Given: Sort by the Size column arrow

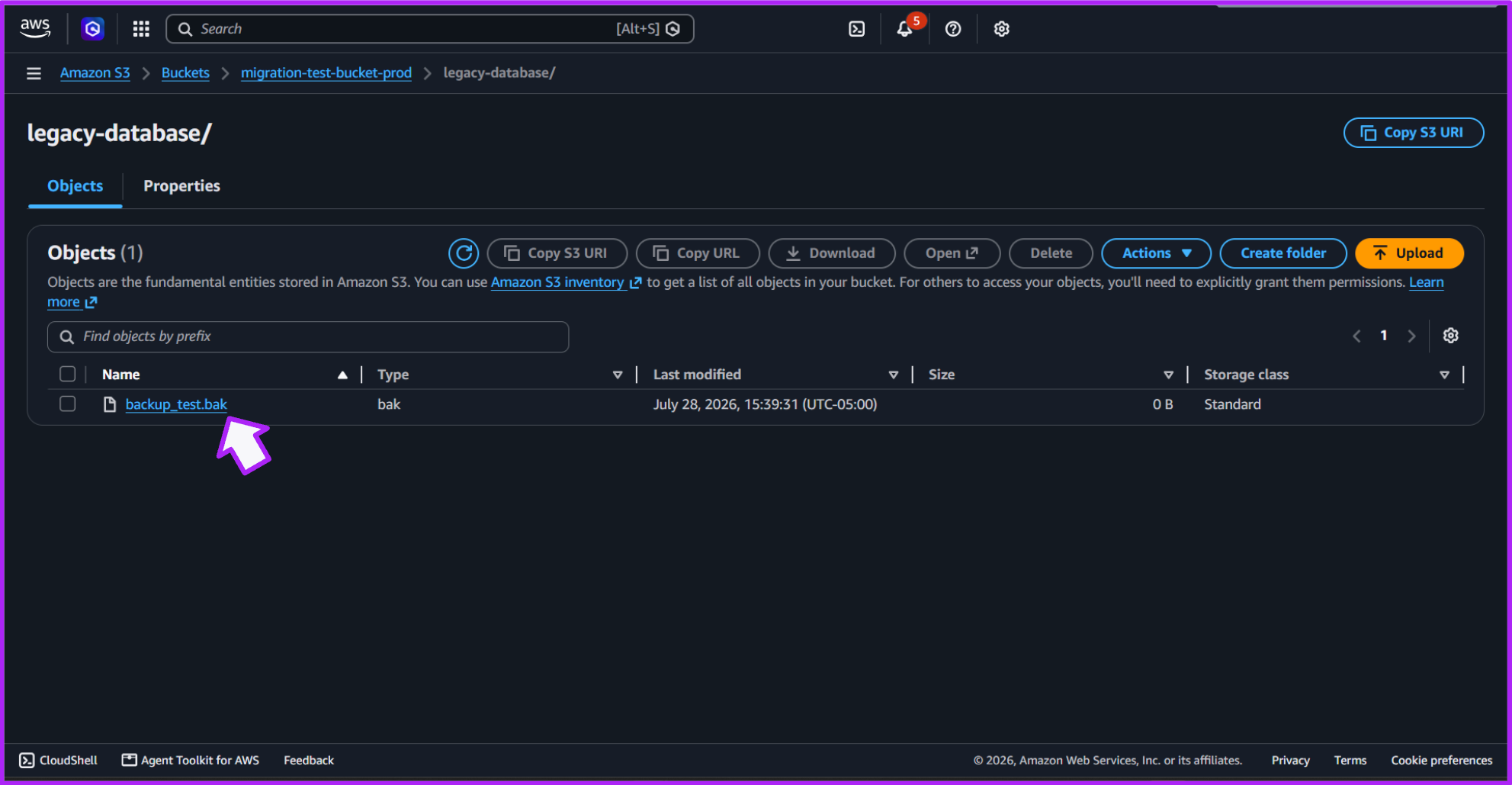Looking at the screenshot, I should pyautogui.click(x=1168, y=375).
